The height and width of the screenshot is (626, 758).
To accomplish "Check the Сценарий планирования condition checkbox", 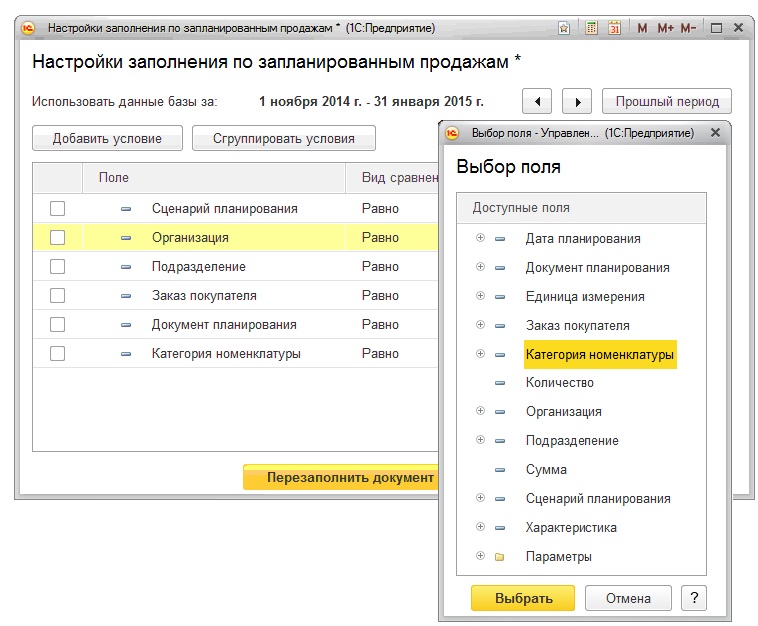I will click(x=58, y=209).
